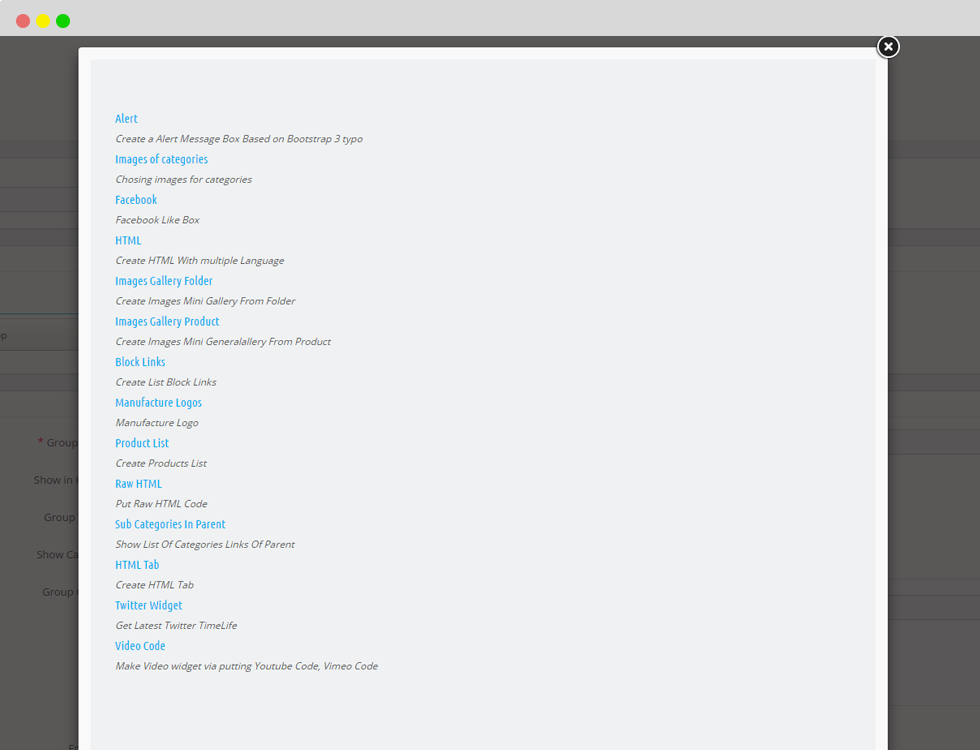Click 'Put Raw HTML Code' text

[161, 504]
